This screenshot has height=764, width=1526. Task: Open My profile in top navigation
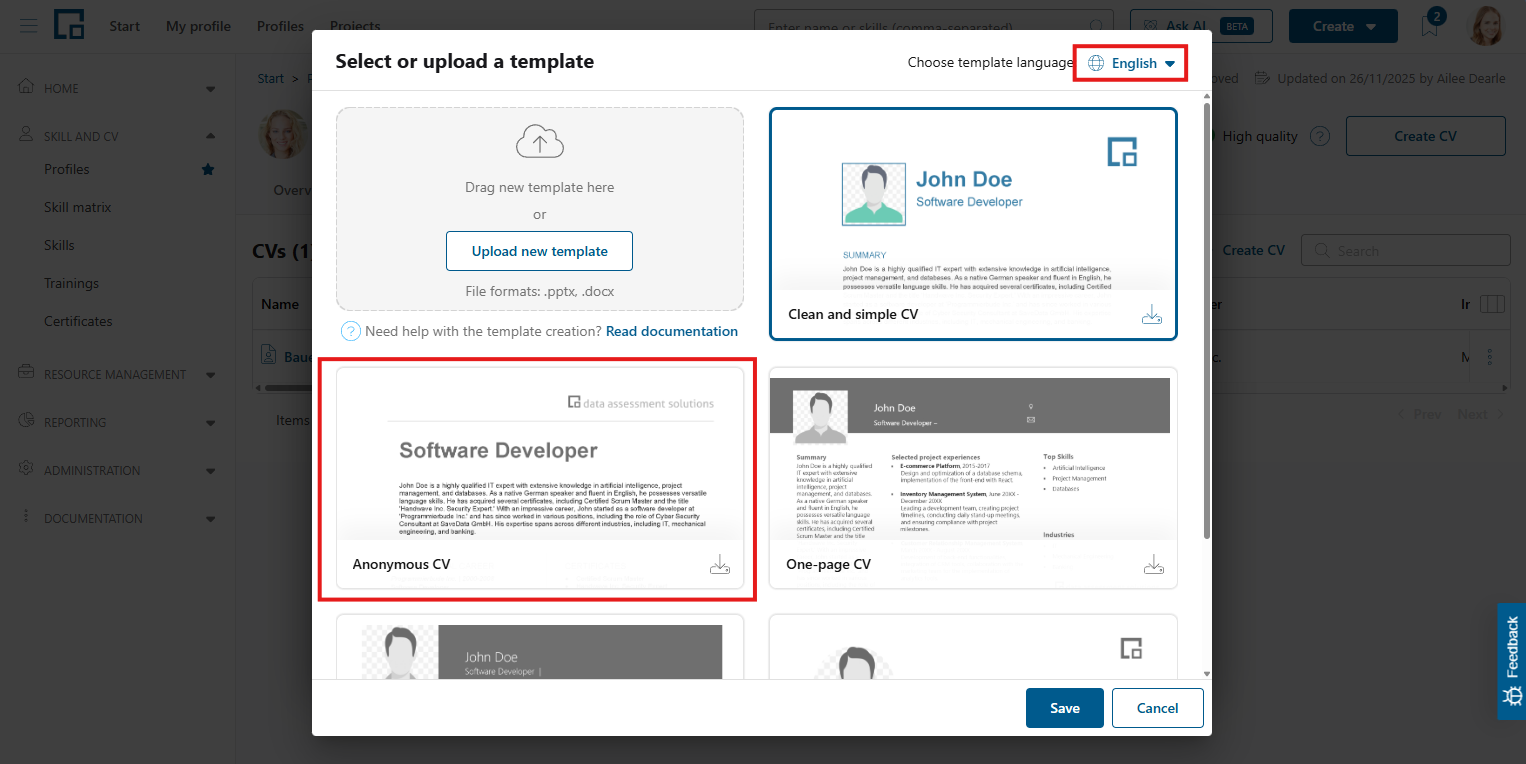tap(198, 26)
